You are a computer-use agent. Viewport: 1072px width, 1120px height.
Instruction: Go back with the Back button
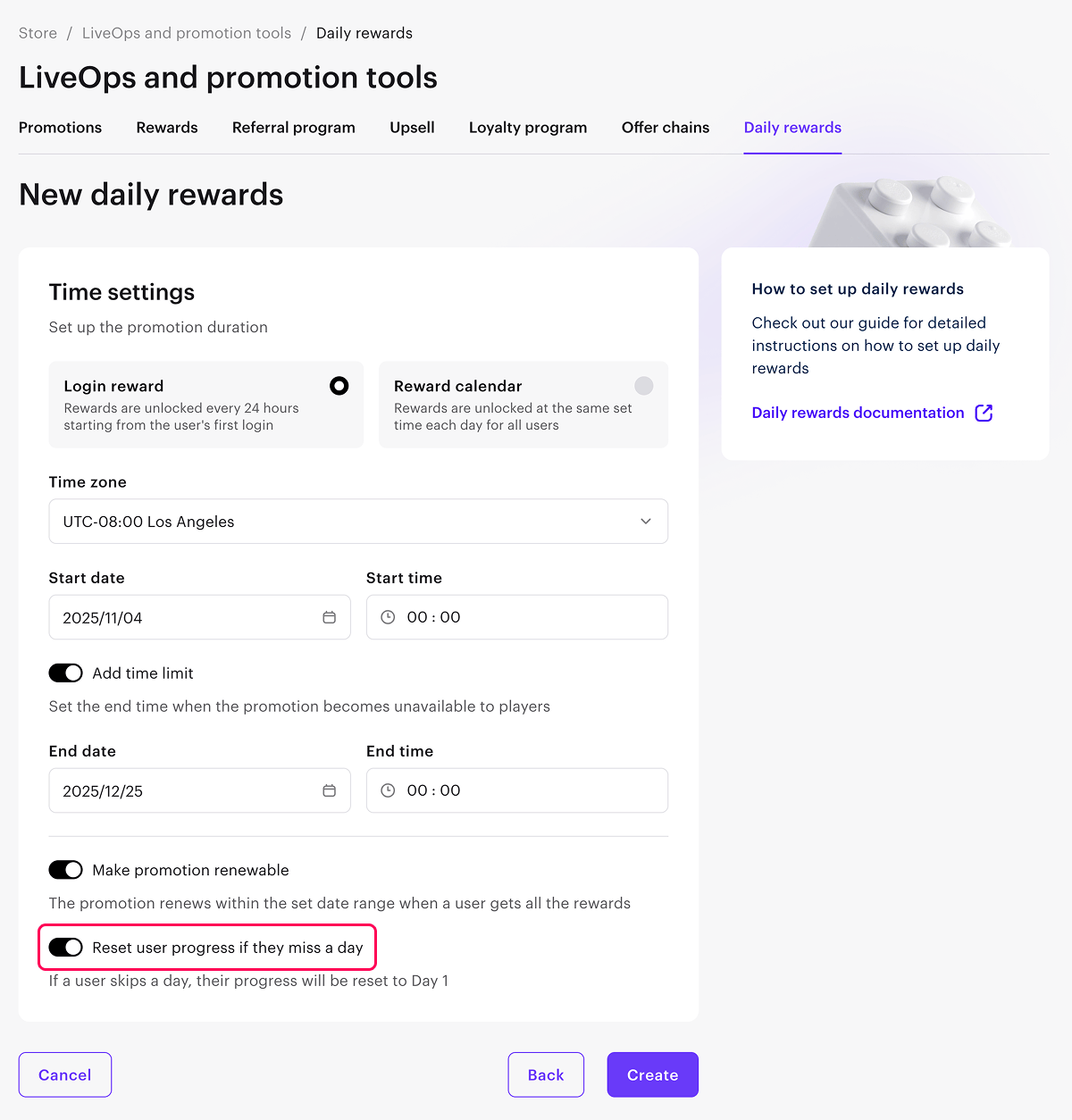[546, 1074]
